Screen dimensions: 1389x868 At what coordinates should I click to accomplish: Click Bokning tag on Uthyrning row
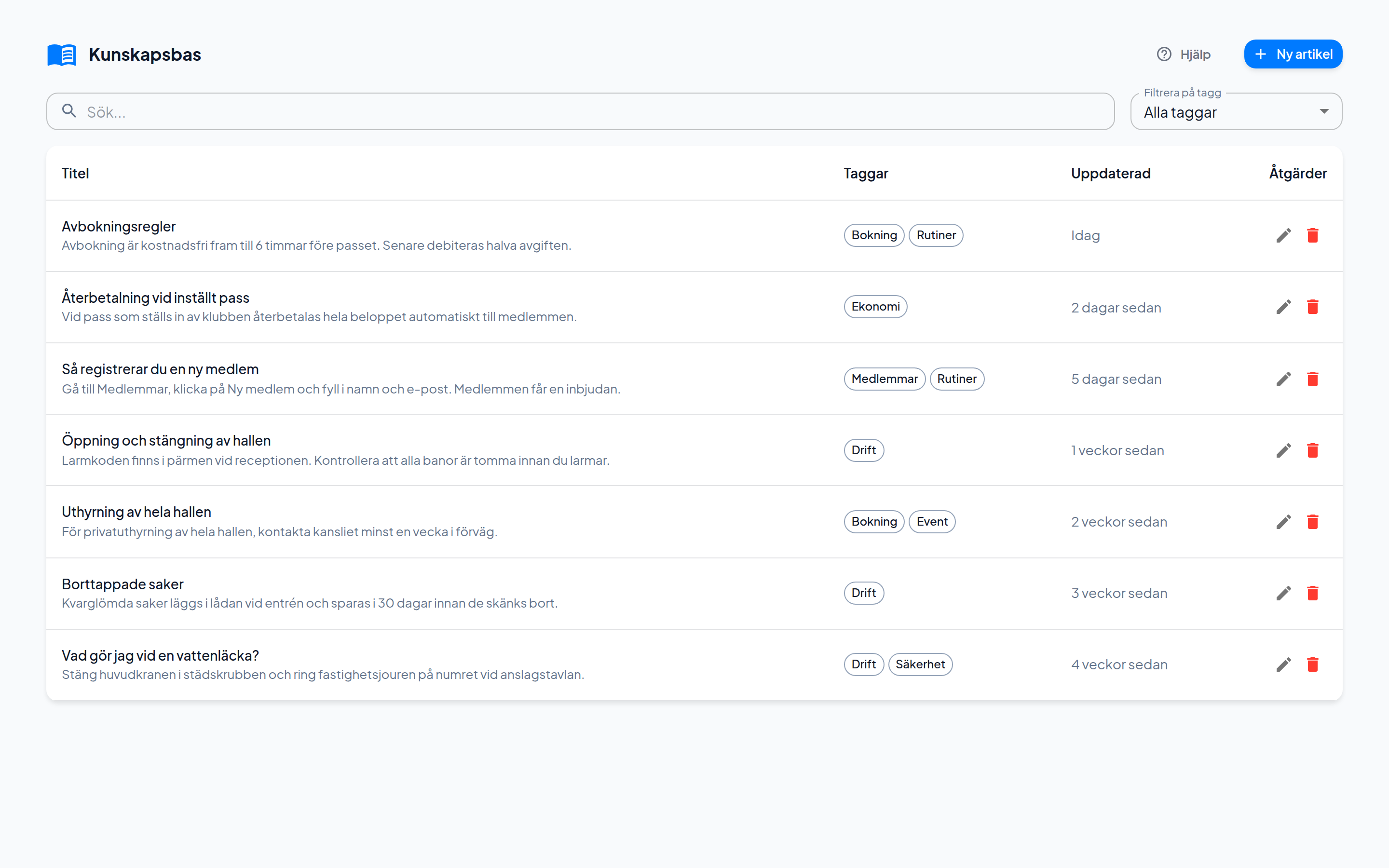pos(874,522)
